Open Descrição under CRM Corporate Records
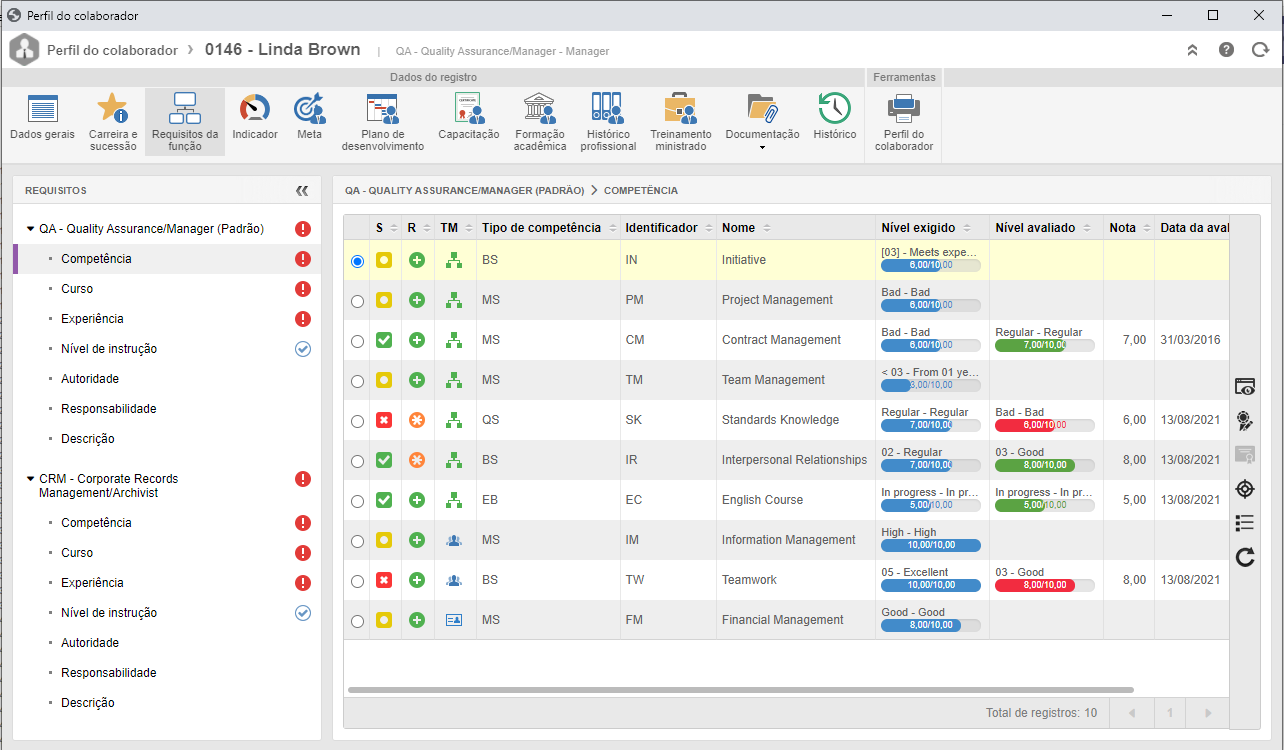 pyautogui.click(x=88, y=703)
